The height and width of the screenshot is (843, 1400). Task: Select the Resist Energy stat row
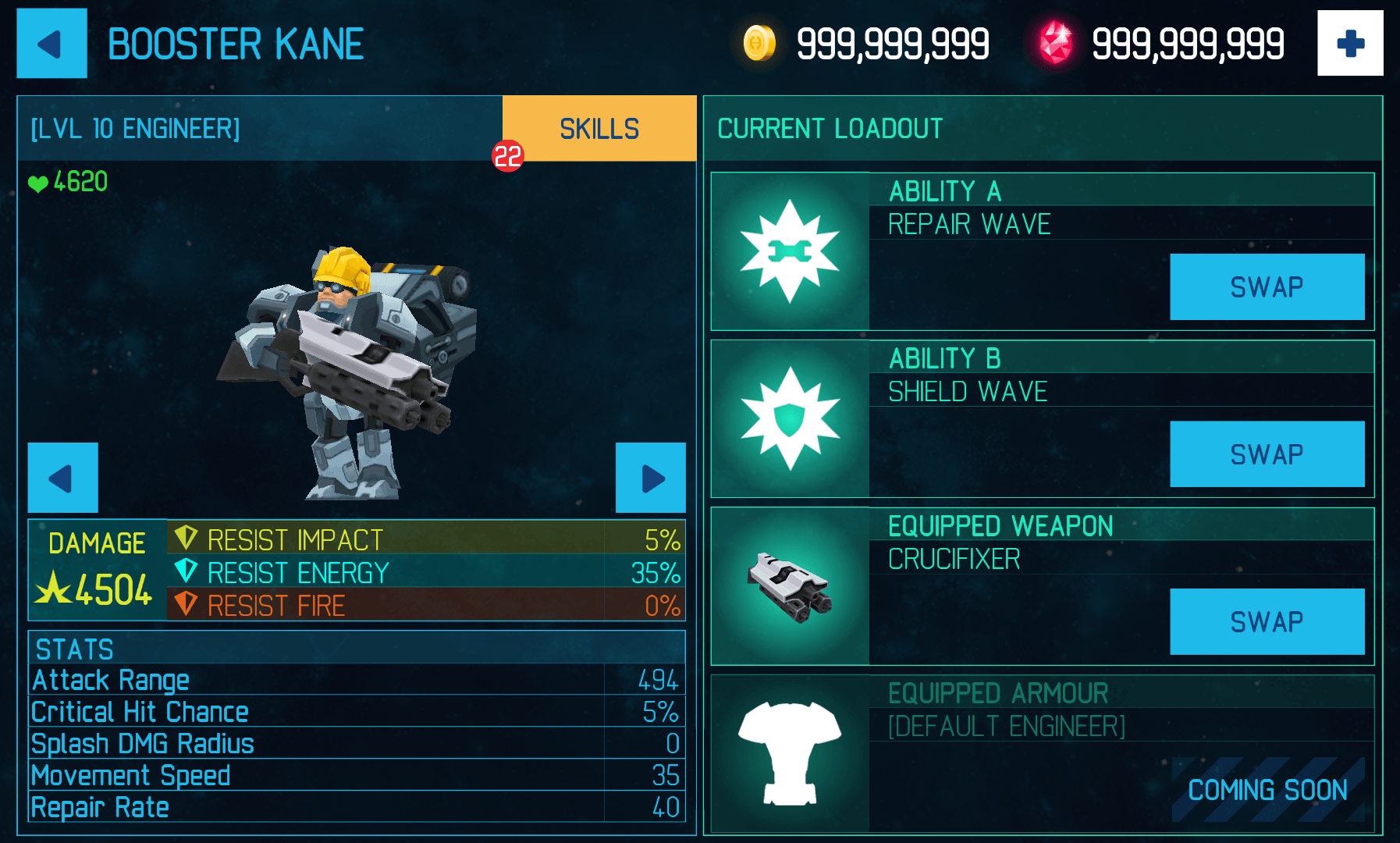click(426, 572)
